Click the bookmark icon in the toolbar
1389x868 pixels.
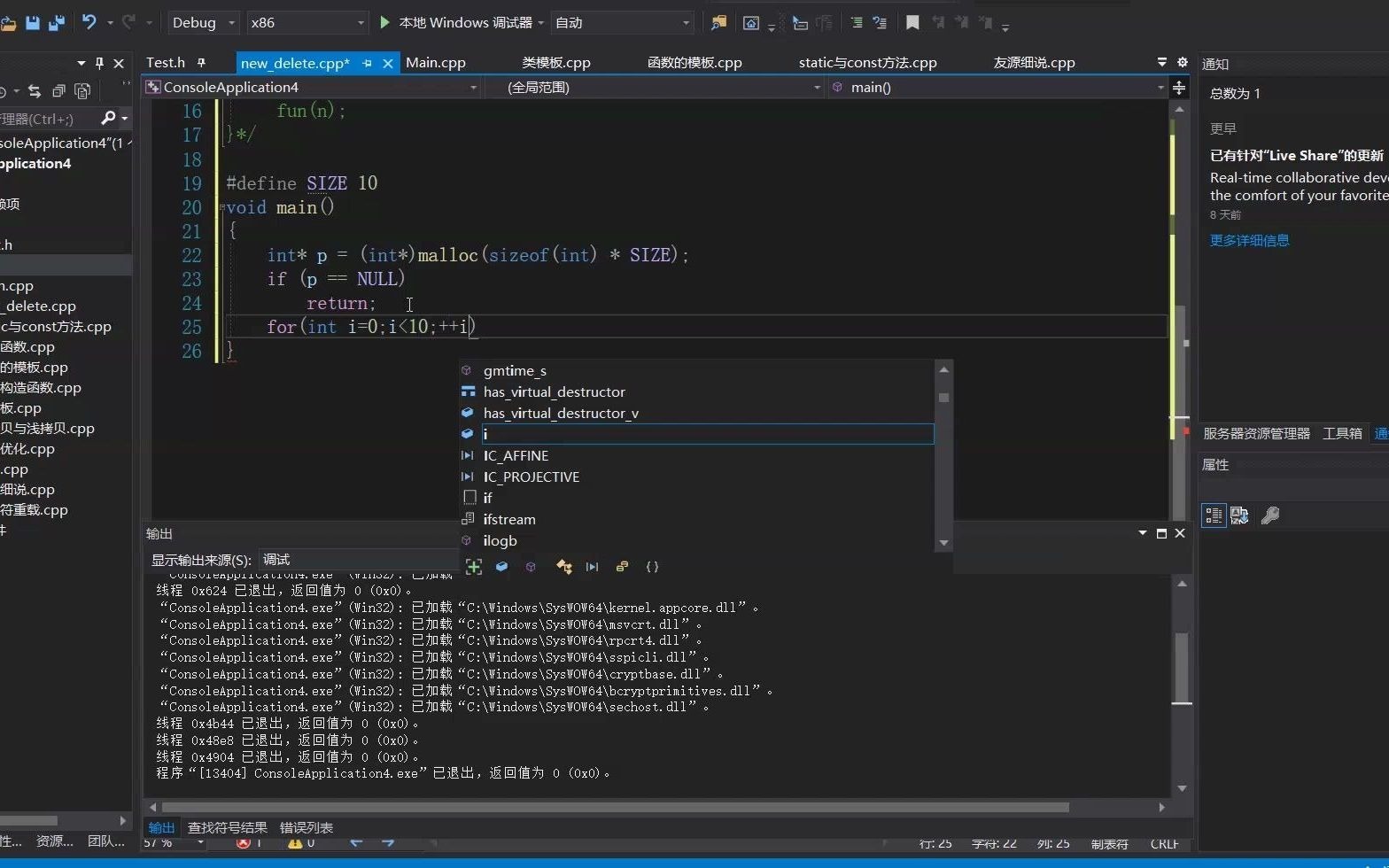coord(912,22)
